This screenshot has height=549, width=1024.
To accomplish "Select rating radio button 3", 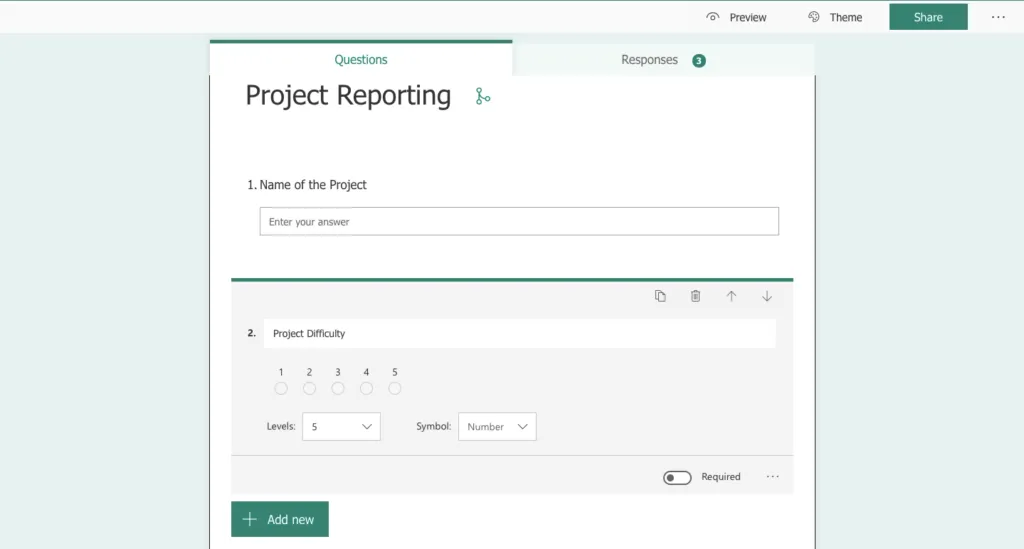I will 338,388.
